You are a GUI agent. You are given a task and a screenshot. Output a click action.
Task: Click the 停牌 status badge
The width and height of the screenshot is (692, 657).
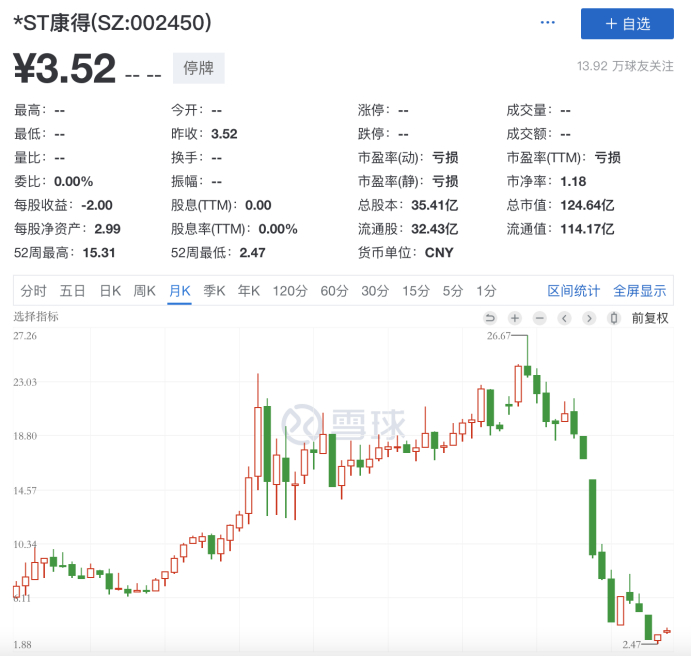point(199,68)
